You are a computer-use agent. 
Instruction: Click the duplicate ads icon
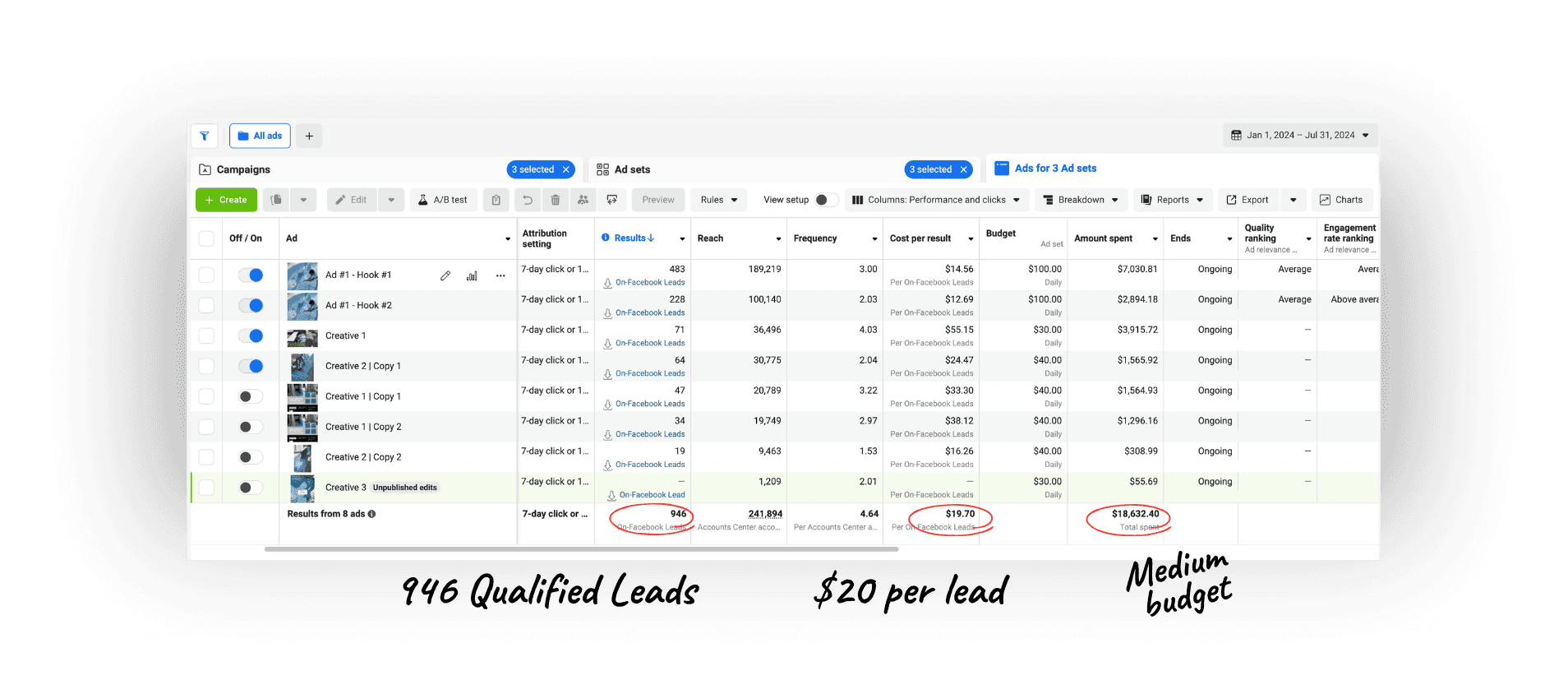tap(277, 200)
